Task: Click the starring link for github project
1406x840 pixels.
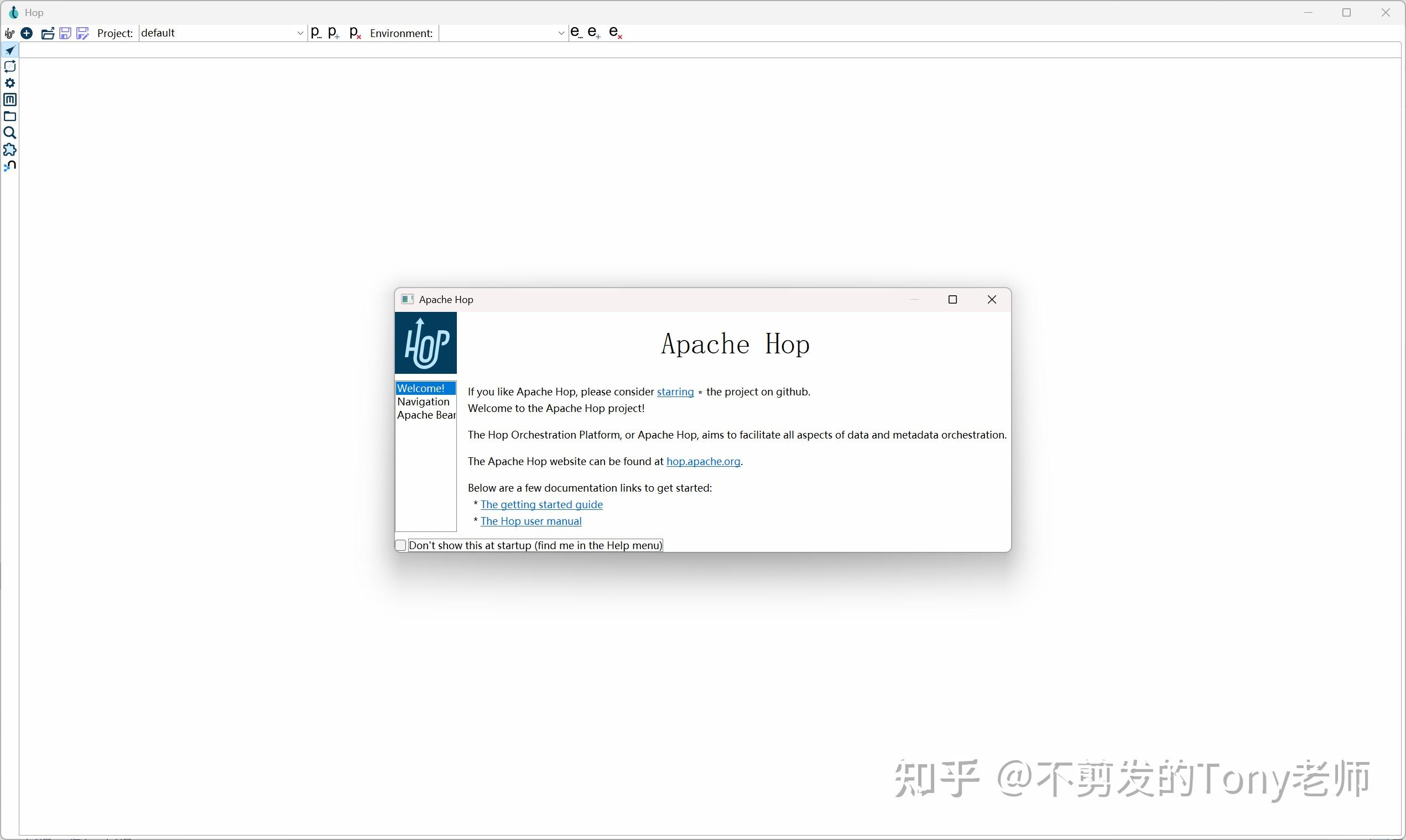Action: pos(675,391)
